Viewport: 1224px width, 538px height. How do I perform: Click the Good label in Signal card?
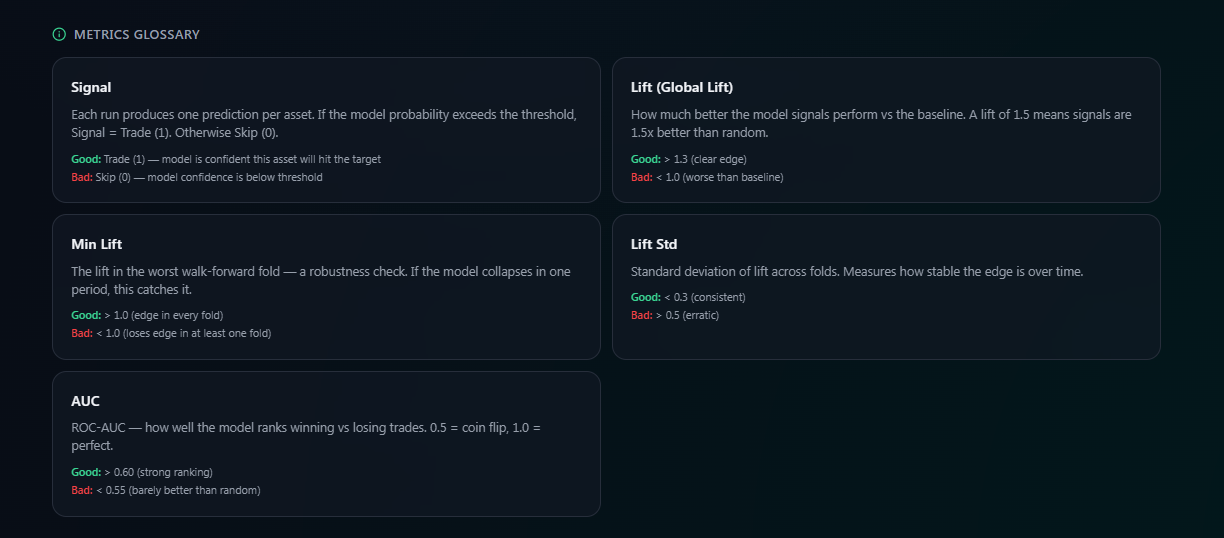86,159
